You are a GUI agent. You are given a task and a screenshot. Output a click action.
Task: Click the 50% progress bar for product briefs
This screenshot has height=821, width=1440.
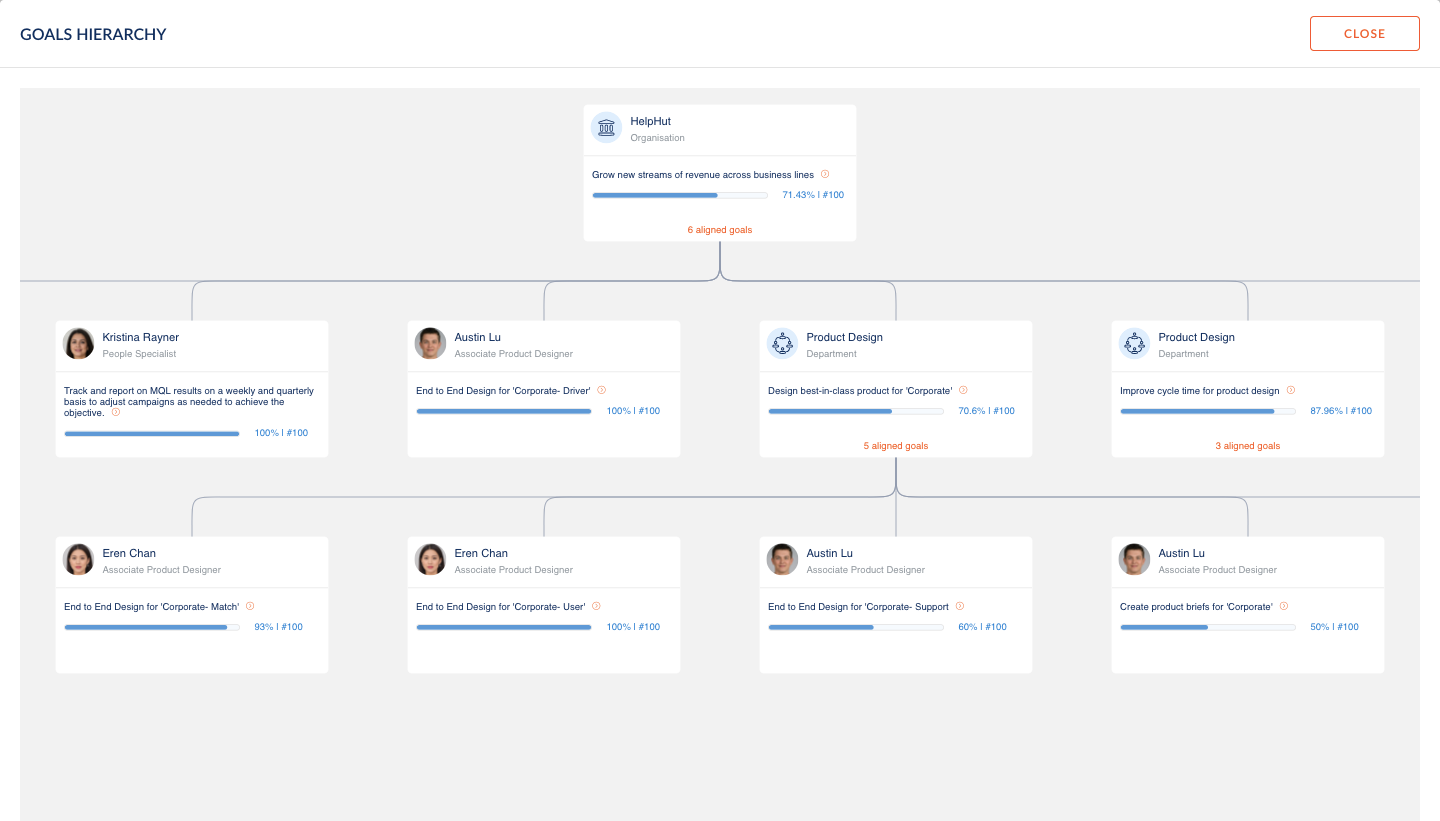[x=1207, y=627]
